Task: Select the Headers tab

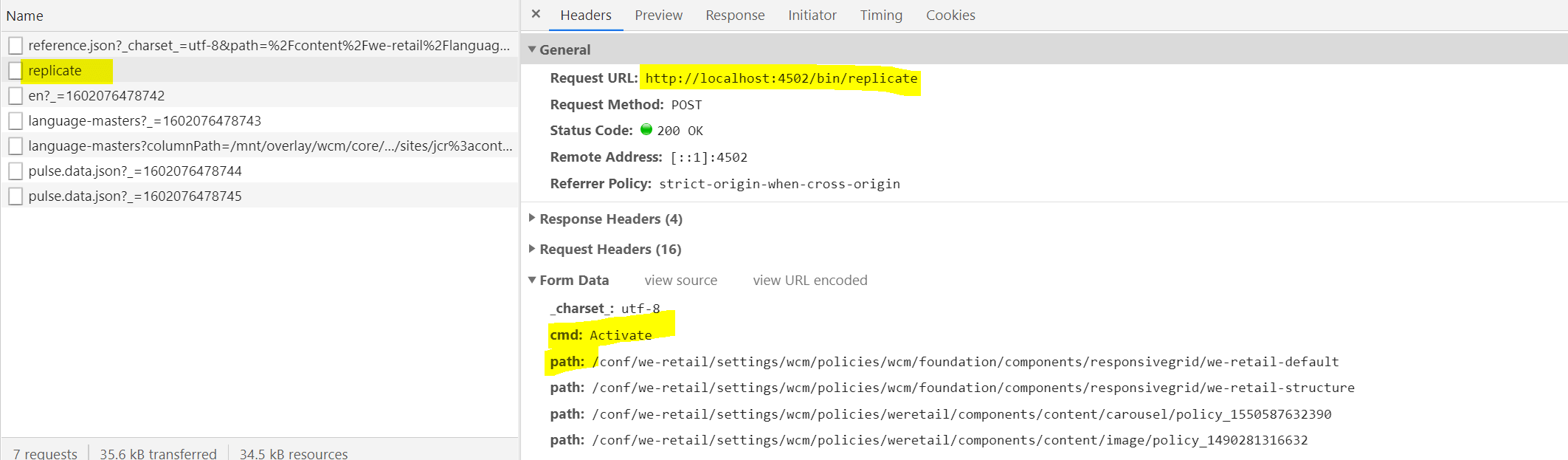Action: (x=585, y=16)
